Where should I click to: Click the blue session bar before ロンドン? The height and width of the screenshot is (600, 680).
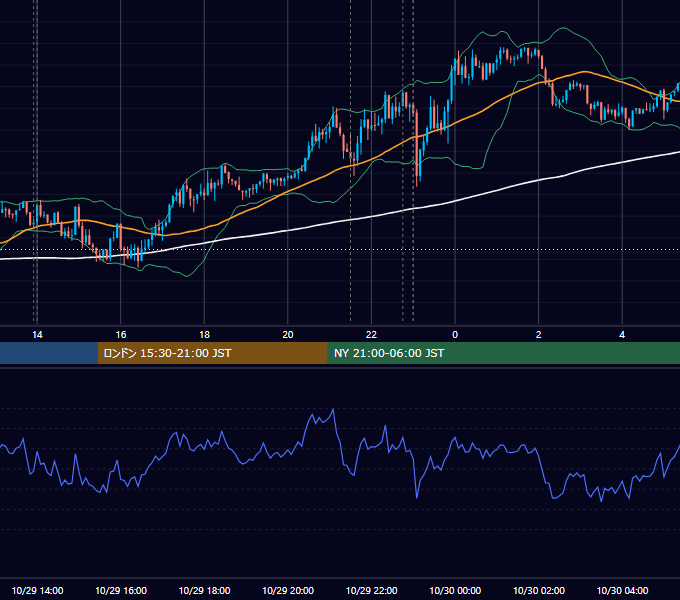pos(49,353)
